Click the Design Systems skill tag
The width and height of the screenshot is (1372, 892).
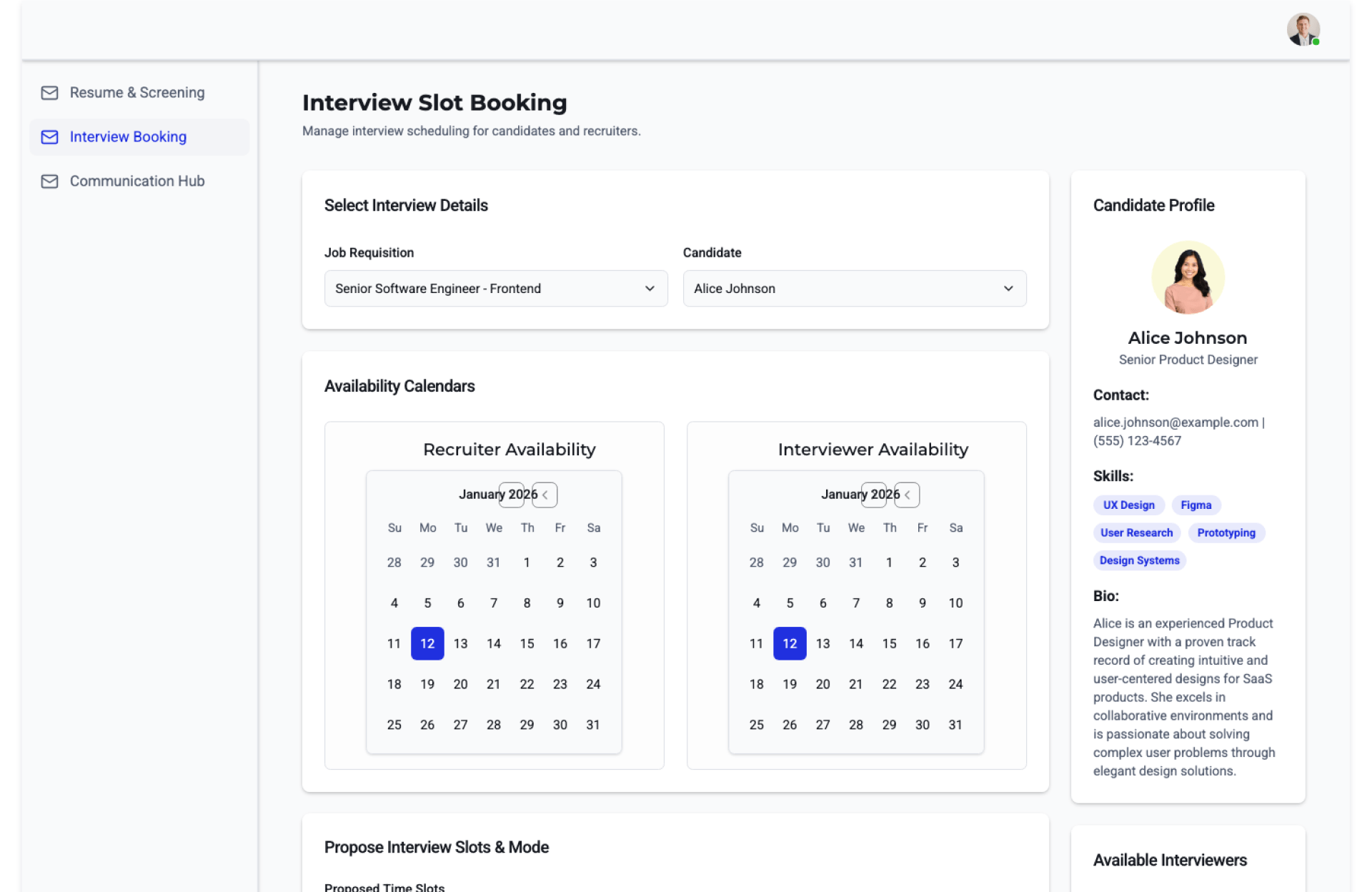click(x=1139, y=561)
